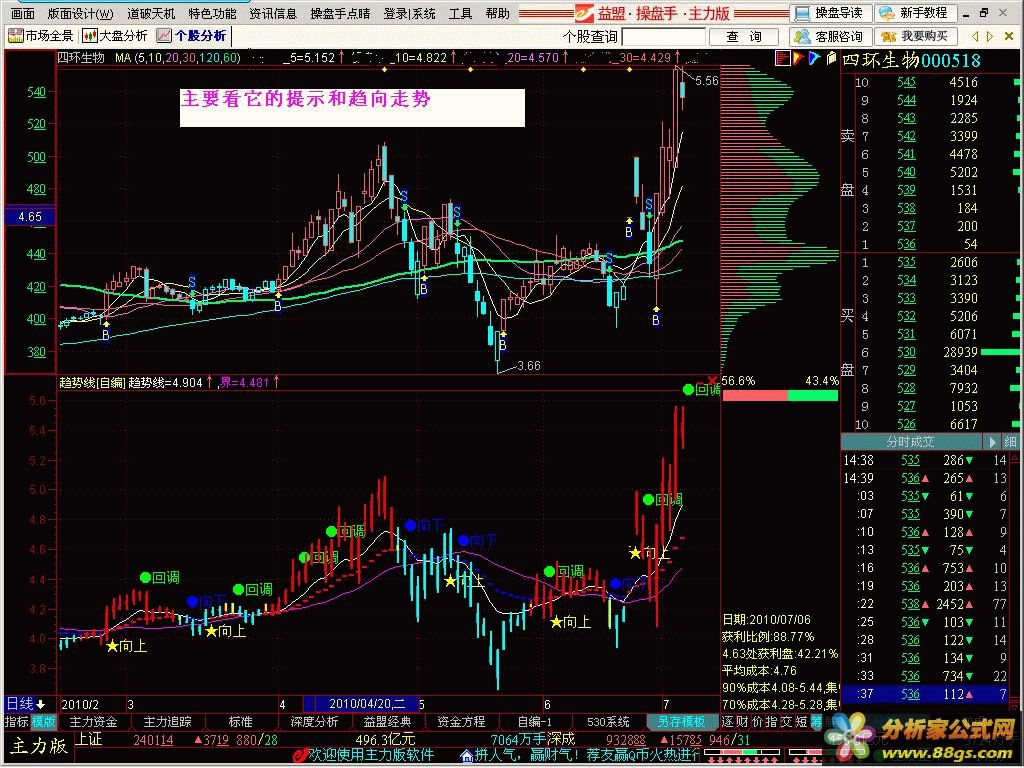This screenshot has height=768, width=1024.
Task: Open the 特色功能 menu
Action: [212, 13]
